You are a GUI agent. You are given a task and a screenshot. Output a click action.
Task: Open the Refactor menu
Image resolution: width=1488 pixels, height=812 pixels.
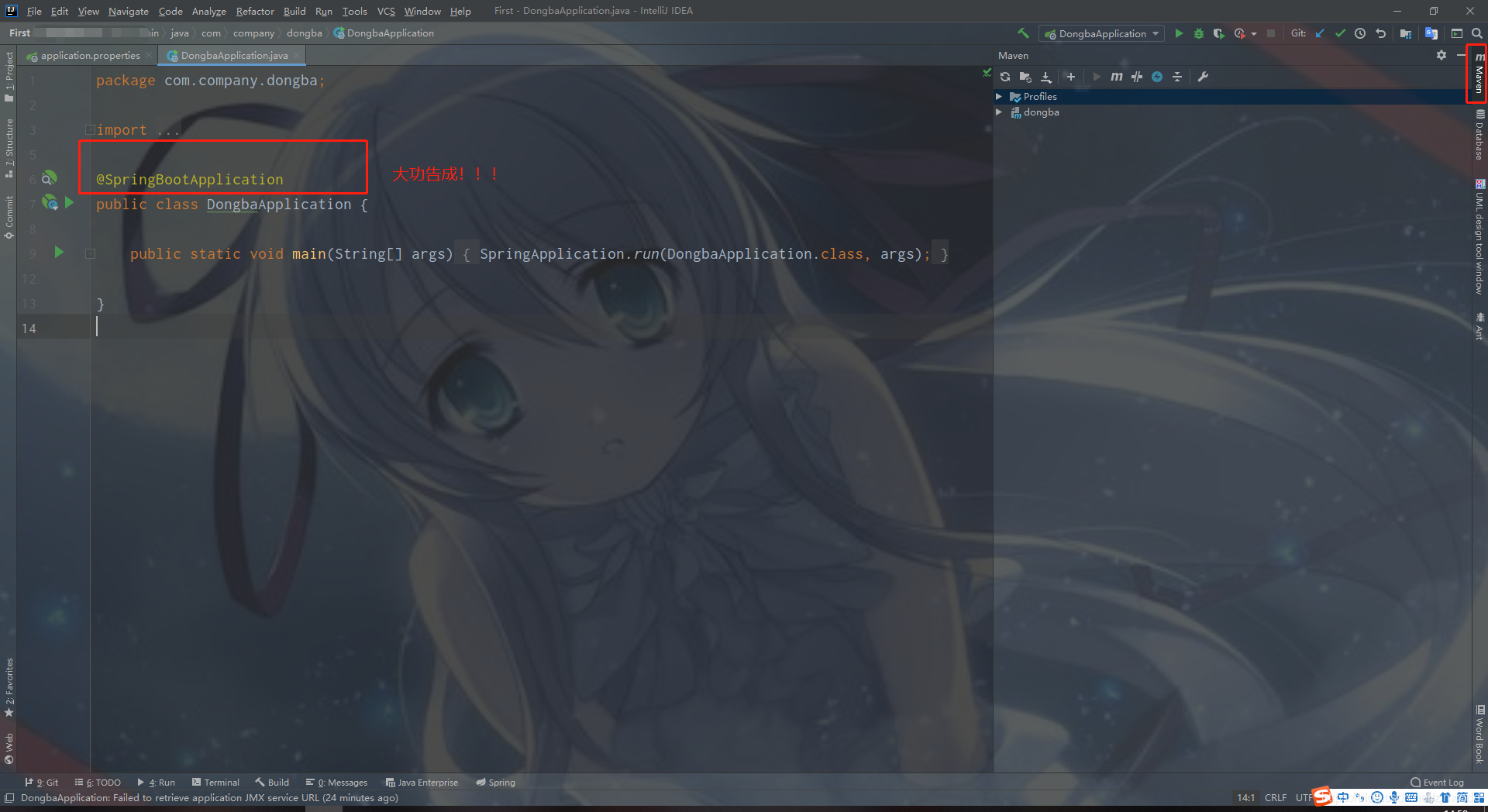click(x=255, y=11)
